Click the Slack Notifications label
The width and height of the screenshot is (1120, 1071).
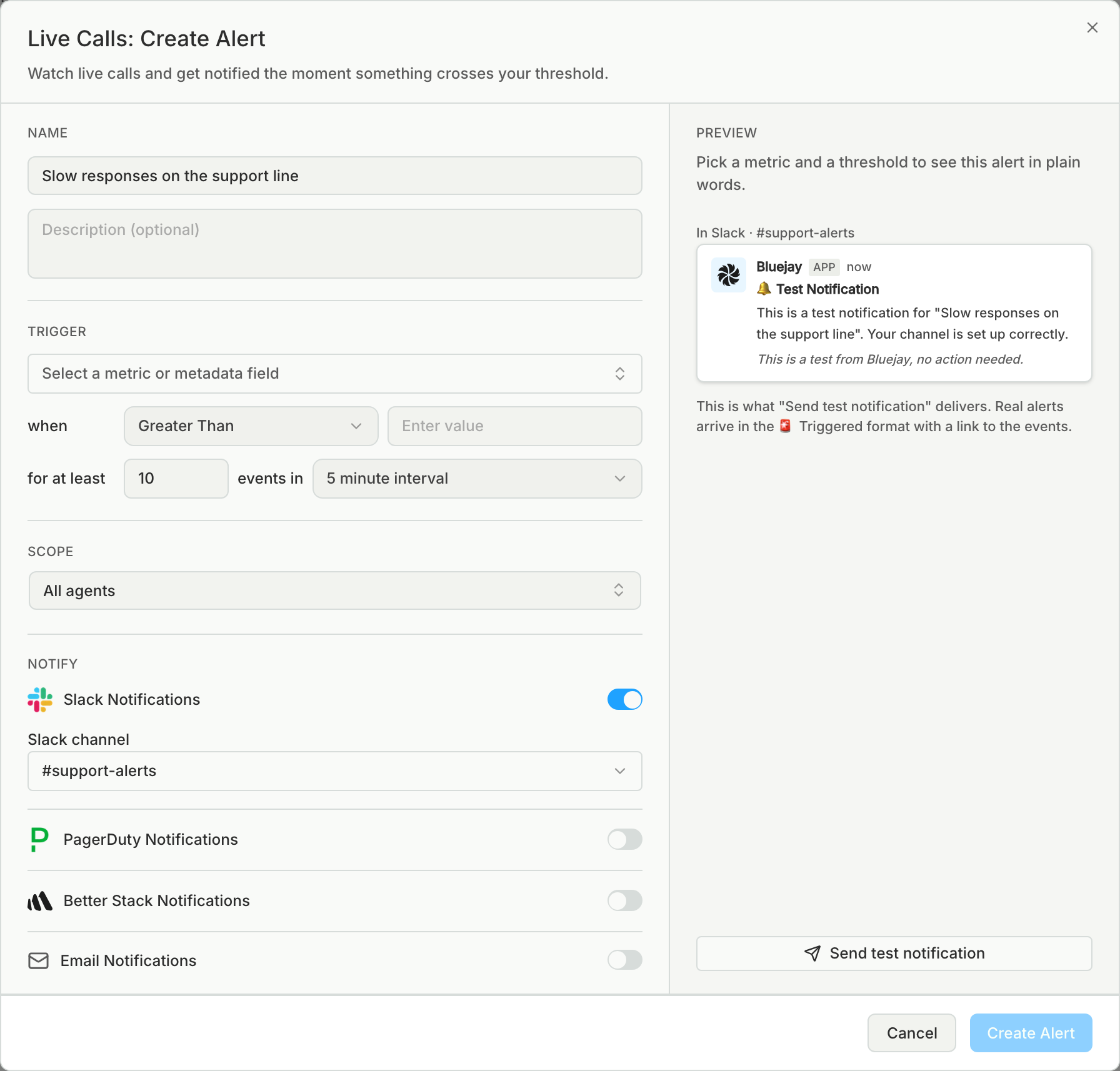(x=132, y=700)
